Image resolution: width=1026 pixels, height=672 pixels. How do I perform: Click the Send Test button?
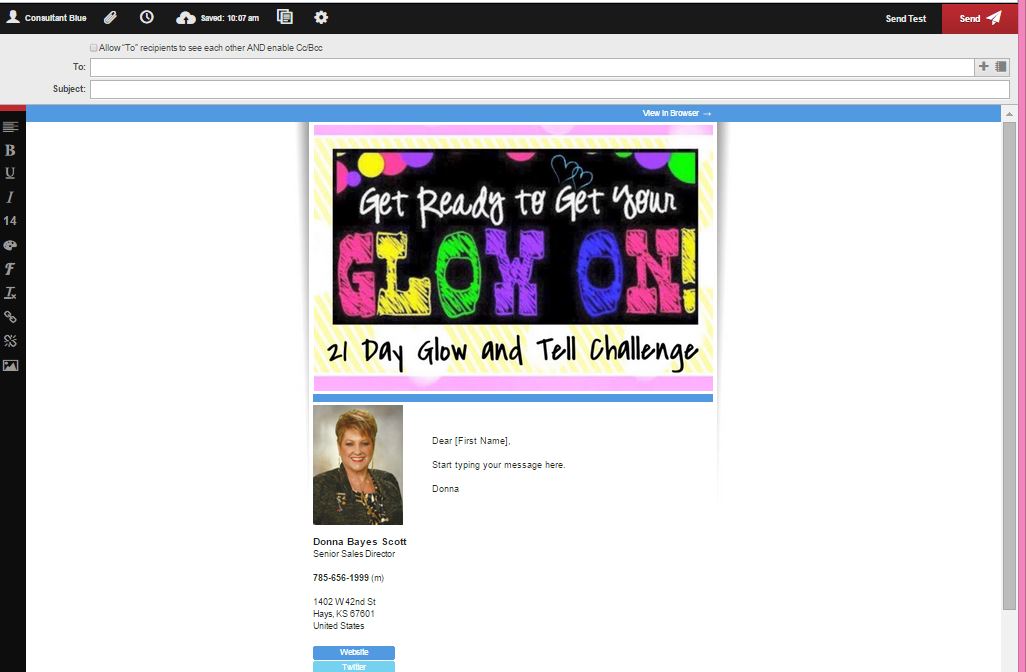pos(906,18)
